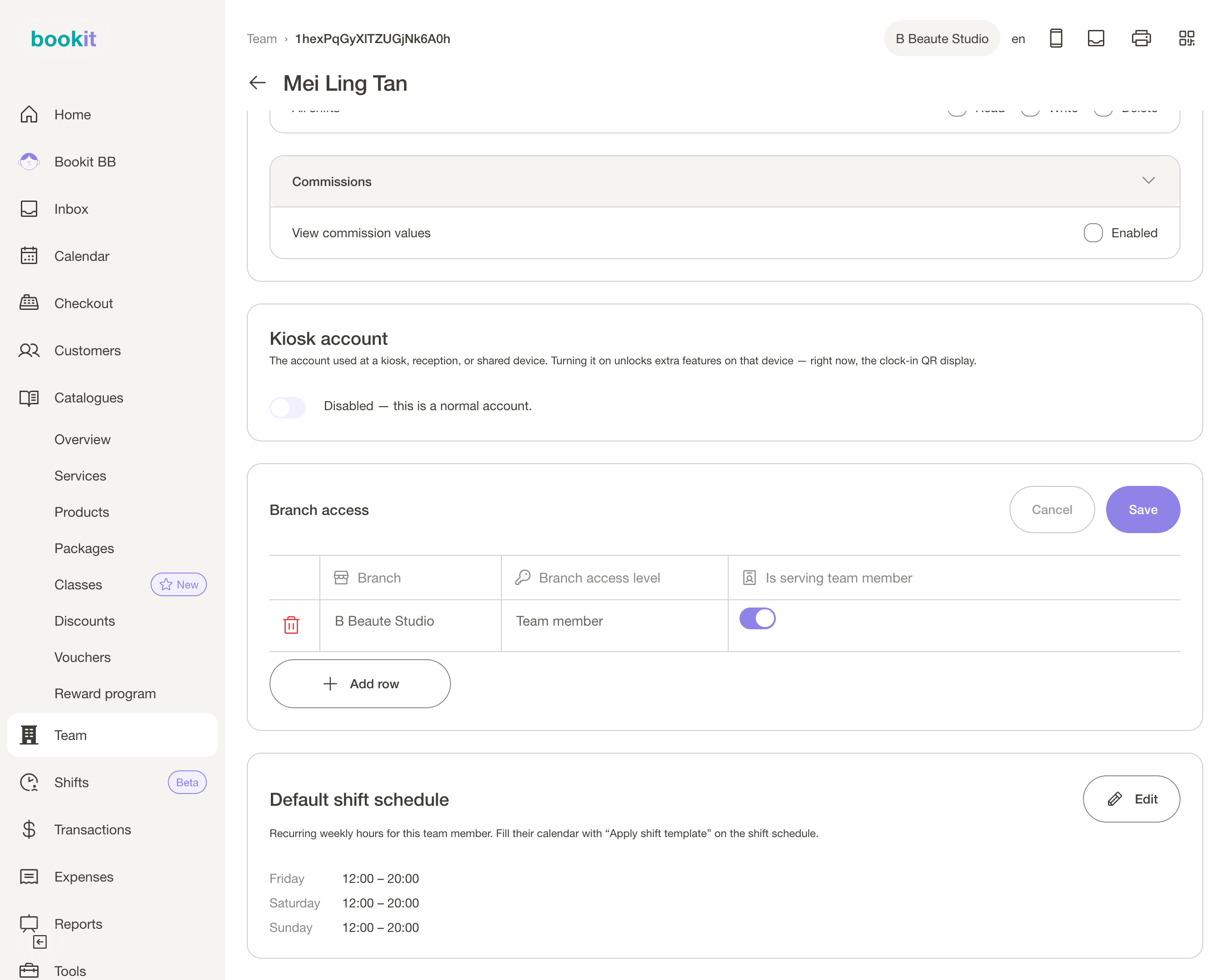Click the Expenses icon in sidebar
Viewport: 1225px width, 980px height.
(29, 877)
